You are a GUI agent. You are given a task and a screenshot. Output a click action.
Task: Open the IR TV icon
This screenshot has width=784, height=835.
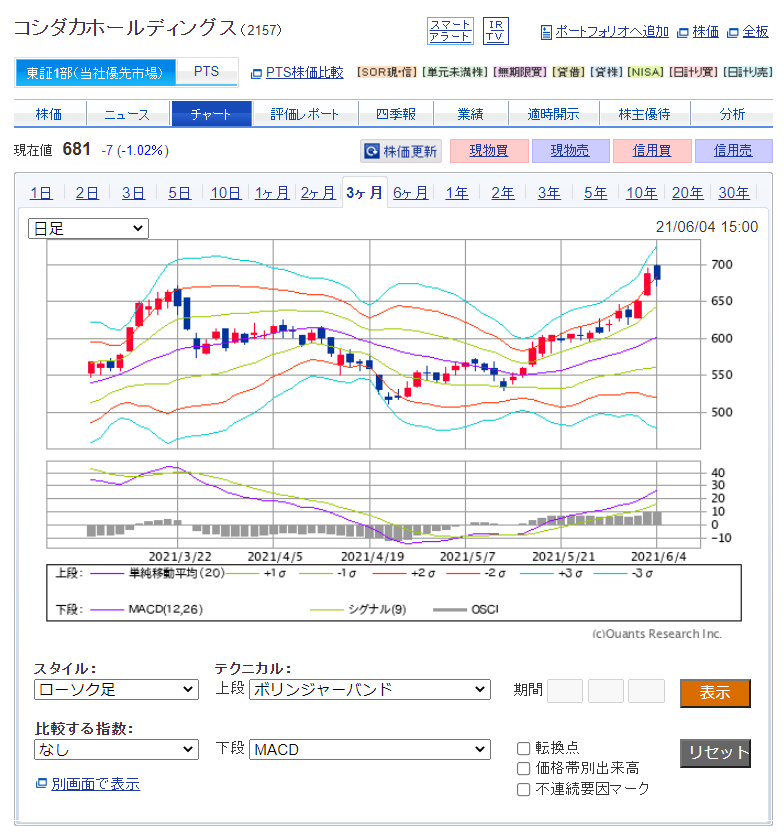point(495,31)
